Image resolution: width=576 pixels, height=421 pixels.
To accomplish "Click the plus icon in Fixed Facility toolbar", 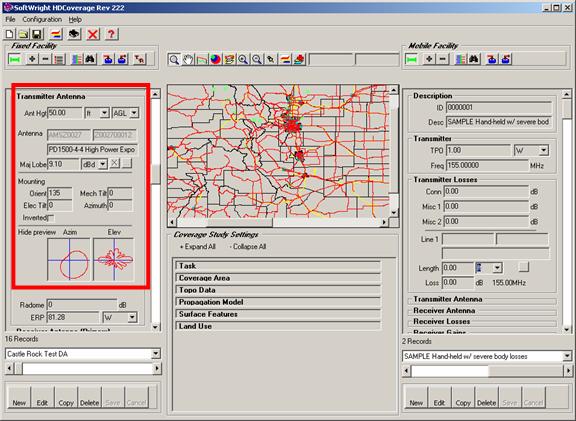I will pyautogui.click(x=32, y=59).
